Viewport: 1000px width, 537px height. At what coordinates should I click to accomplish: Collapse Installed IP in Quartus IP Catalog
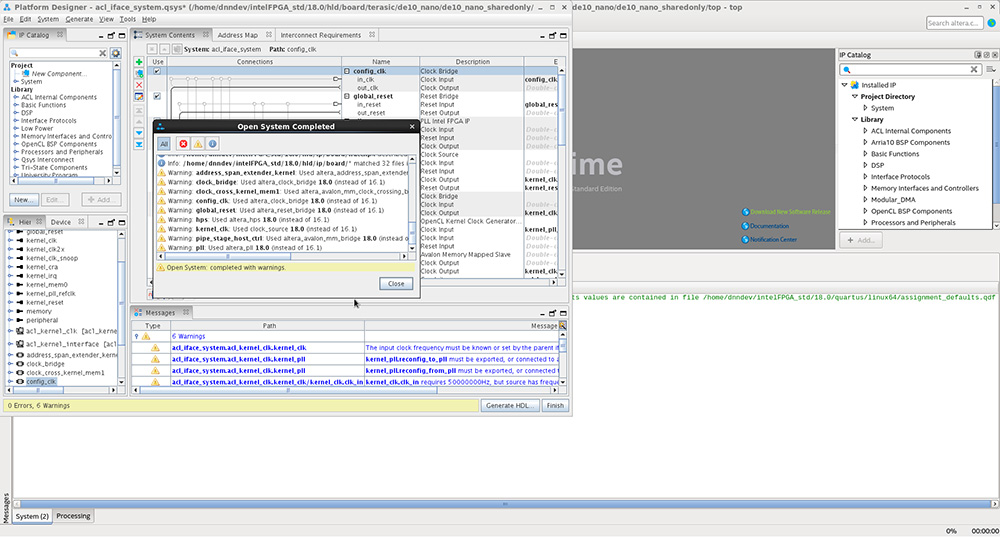[844, 85]
